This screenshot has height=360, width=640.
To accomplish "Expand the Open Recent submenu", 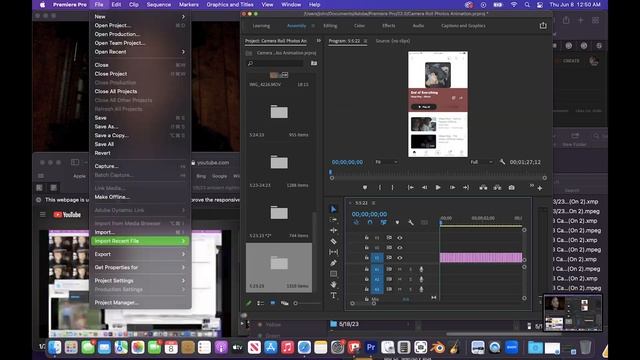I will tap(140, 52).
